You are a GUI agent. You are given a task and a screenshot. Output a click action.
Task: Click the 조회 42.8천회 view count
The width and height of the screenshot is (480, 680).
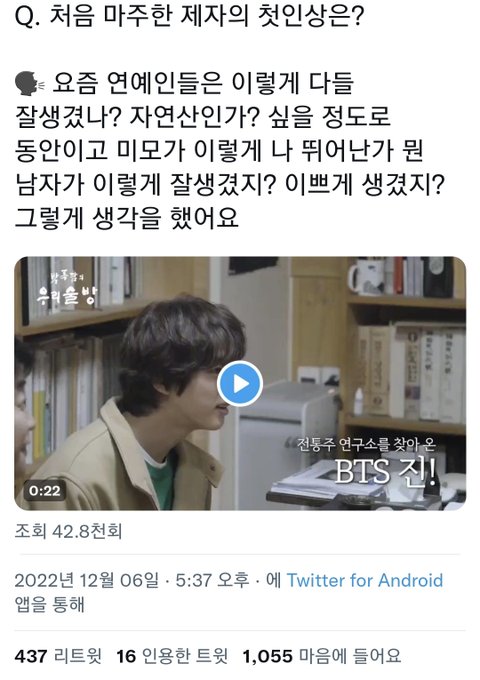(69, 531)
